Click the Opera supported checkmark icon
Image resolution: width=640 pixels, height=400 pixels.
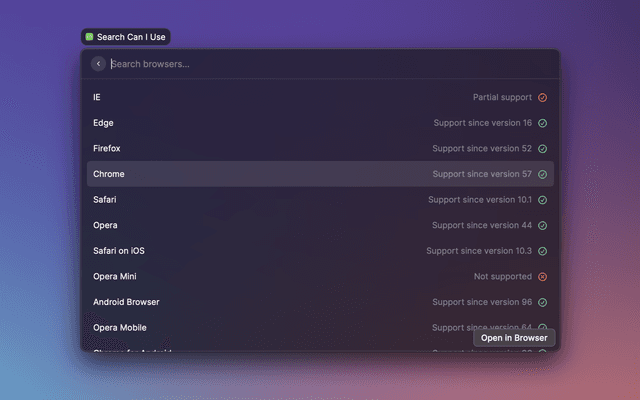542,225
